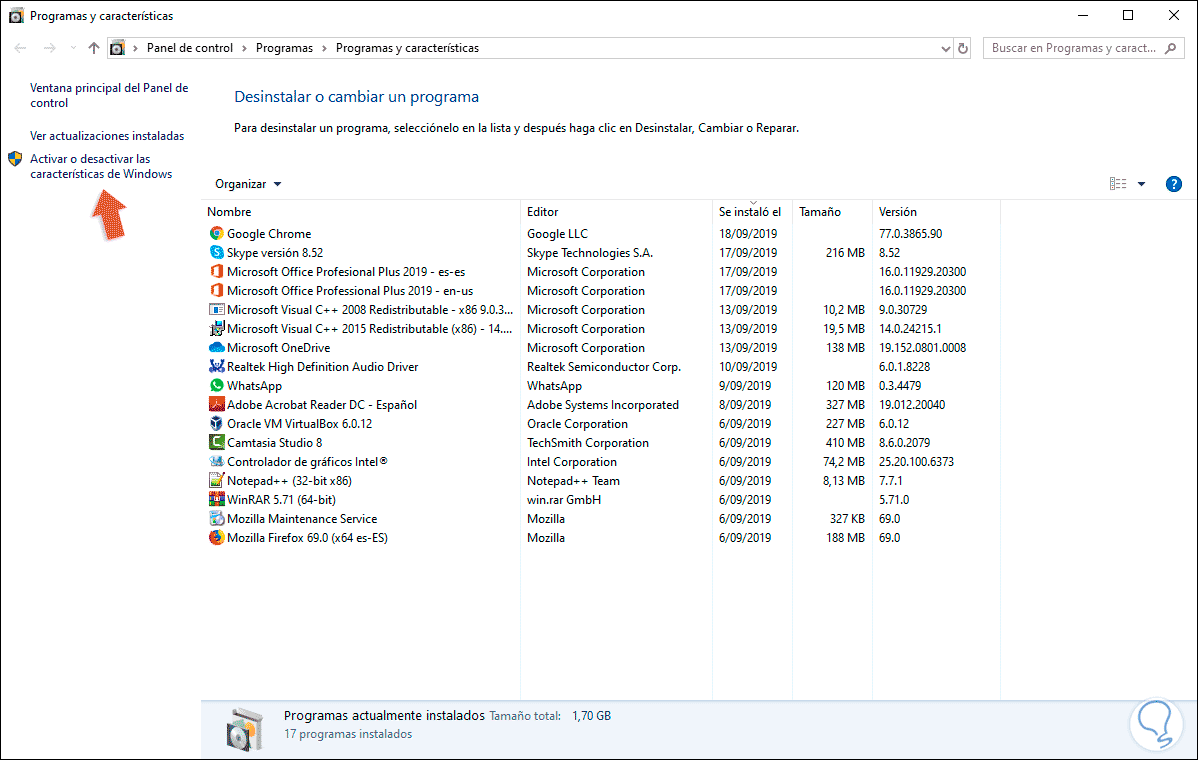
Task: Click the Controlador de gráficos Intel icon
Action: click(216, 462)
